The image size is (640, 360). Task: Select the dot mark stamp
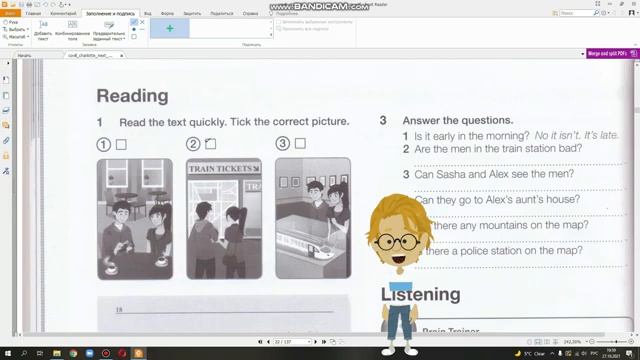[134, 29]
